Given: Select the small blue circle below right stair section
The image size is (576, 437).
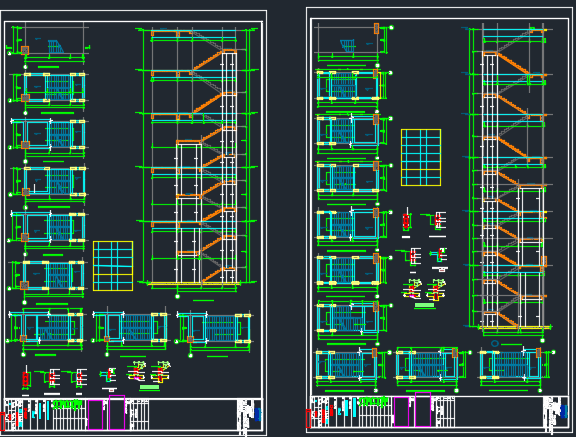Looking at the screenshot, I should [495, 343].
